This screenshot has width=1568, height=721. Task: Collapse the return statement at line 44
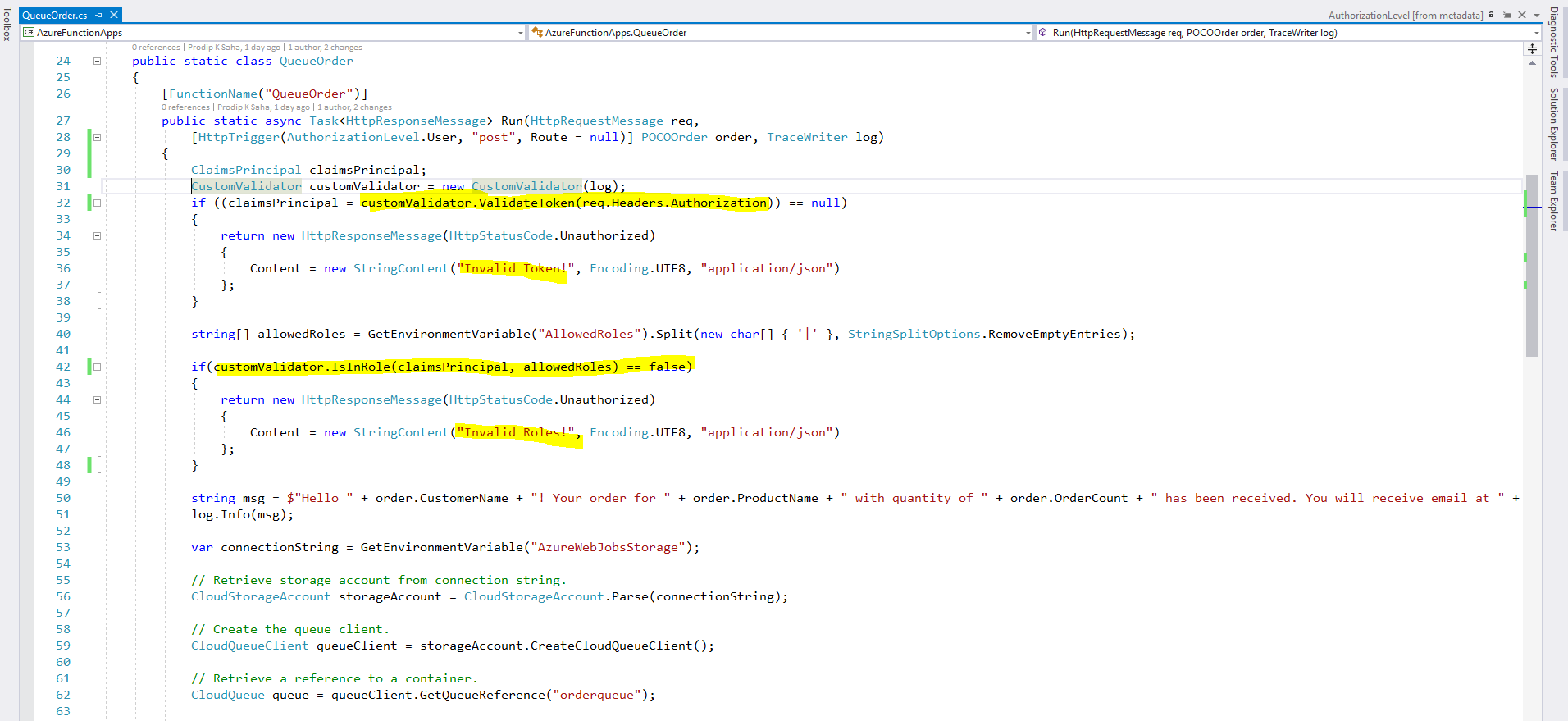click(x=97, y=399)
